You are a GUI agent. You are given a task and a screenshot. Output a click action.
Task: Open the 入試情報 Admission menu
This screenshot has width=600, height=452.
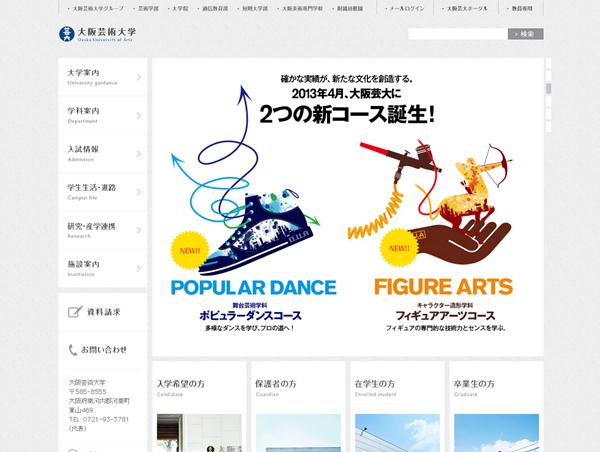103,153
